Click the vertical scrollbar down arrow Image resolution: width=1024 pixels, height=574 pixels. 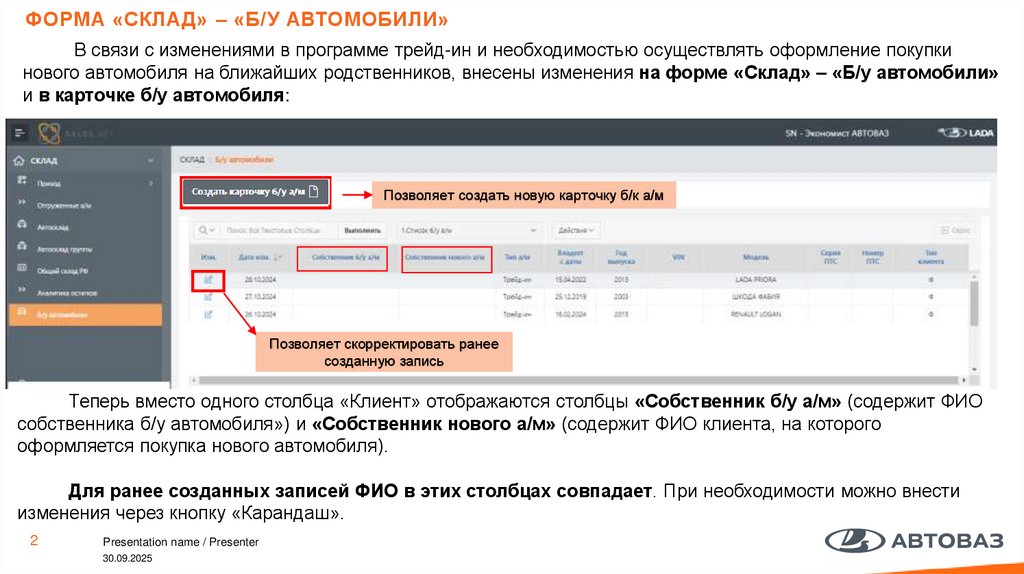pos(974,370)
